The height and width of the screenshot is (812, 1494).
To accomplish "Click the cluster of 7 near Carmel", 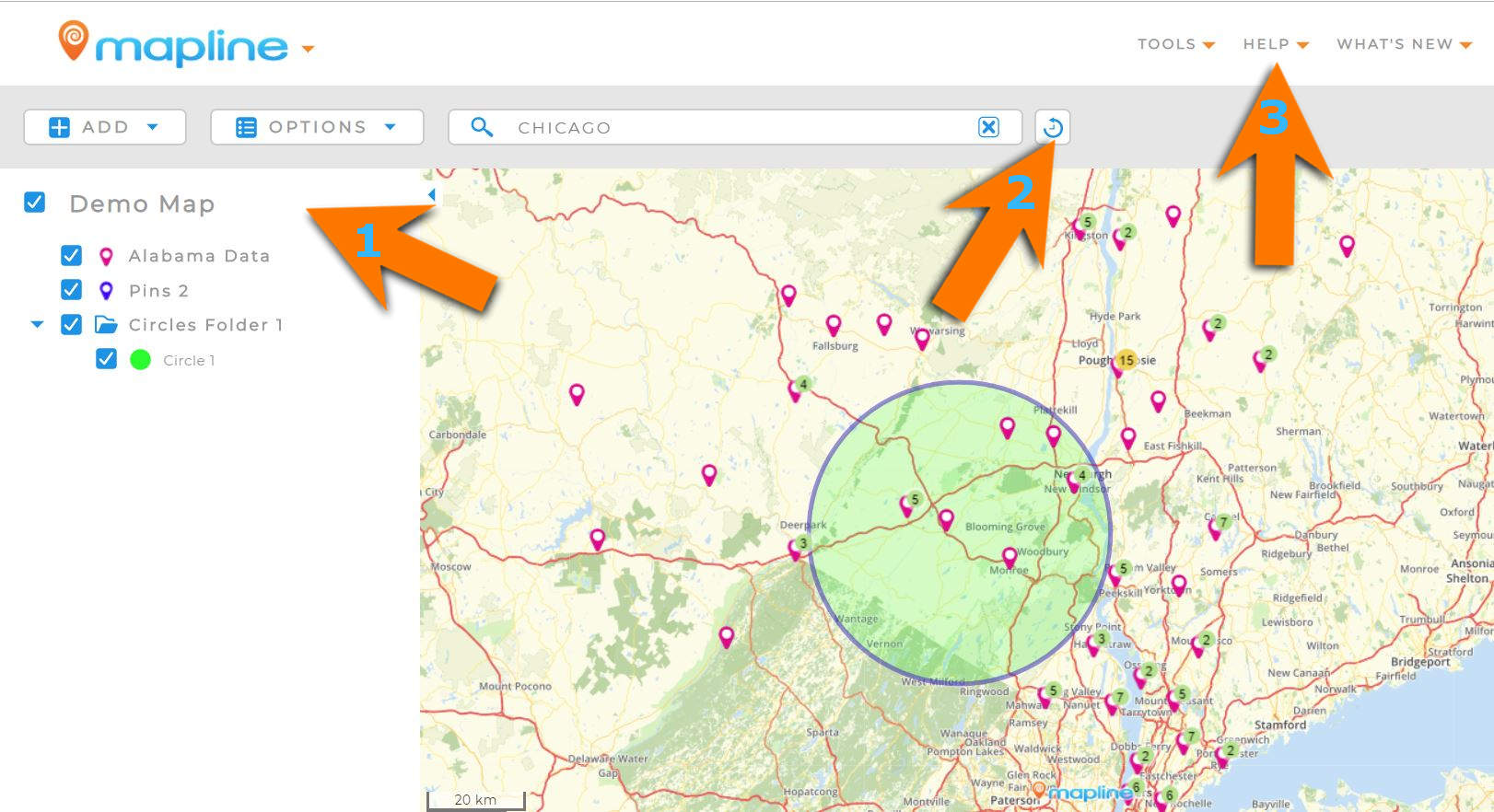I will click(1219, 526).
